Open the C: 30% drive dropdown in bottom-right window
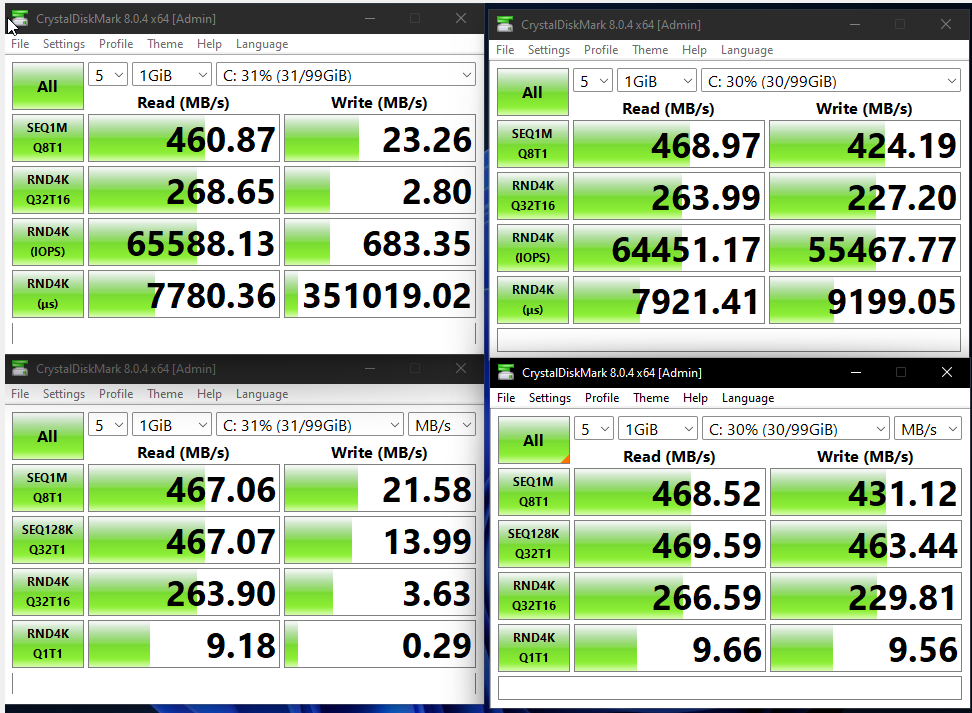 [x=796, y=429]
